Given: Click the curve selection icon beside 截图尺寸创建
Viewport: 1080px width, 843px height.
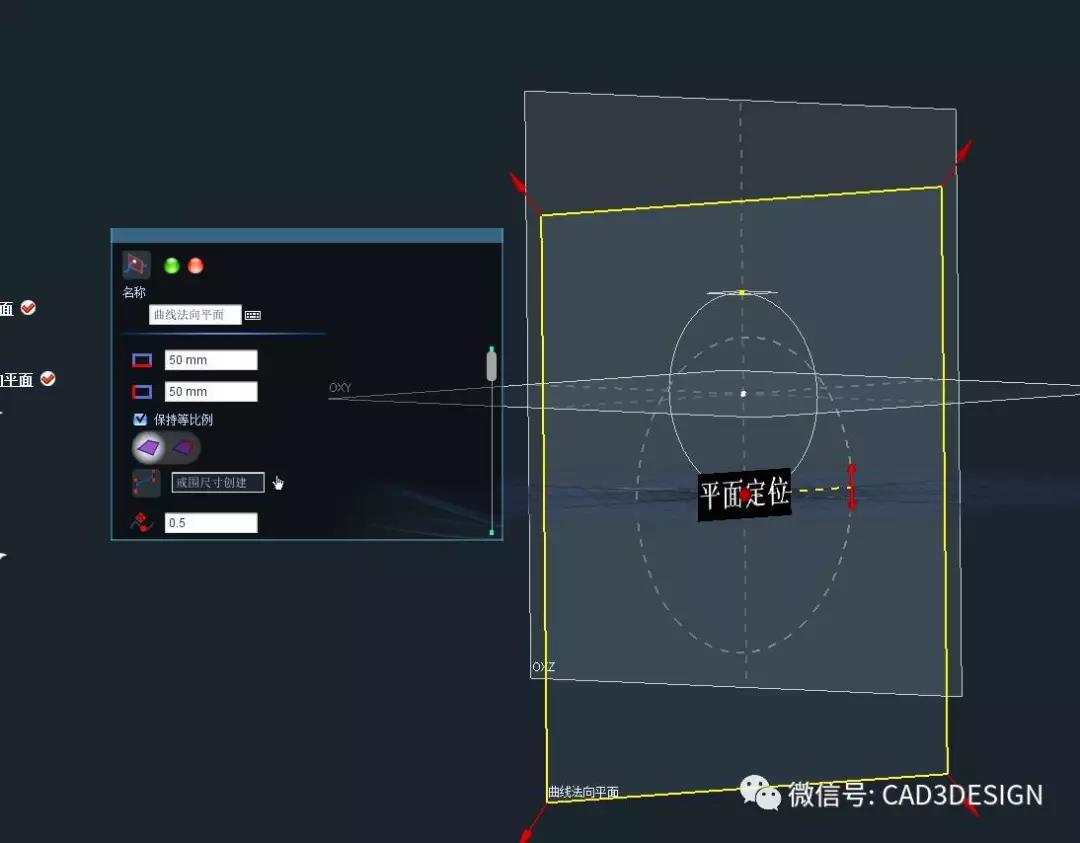Looking at the screenshot, I should 146,483.
